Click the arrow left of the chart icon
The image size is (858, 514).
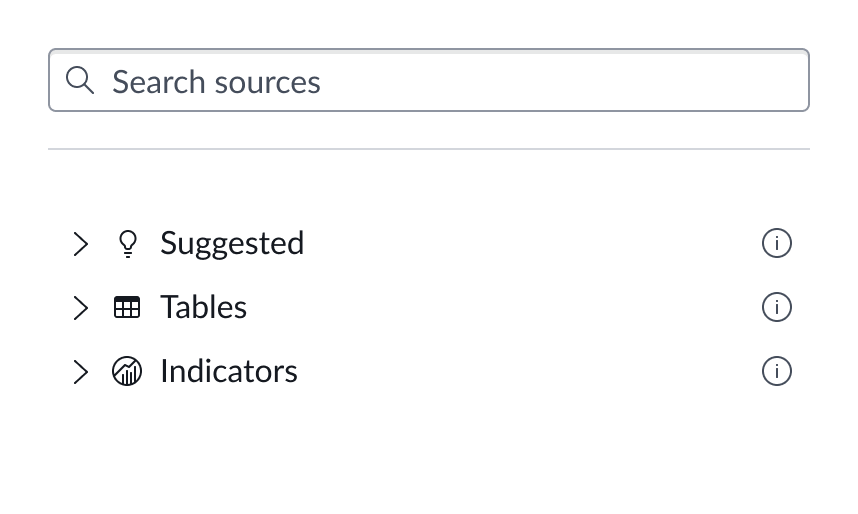(81, 372)
